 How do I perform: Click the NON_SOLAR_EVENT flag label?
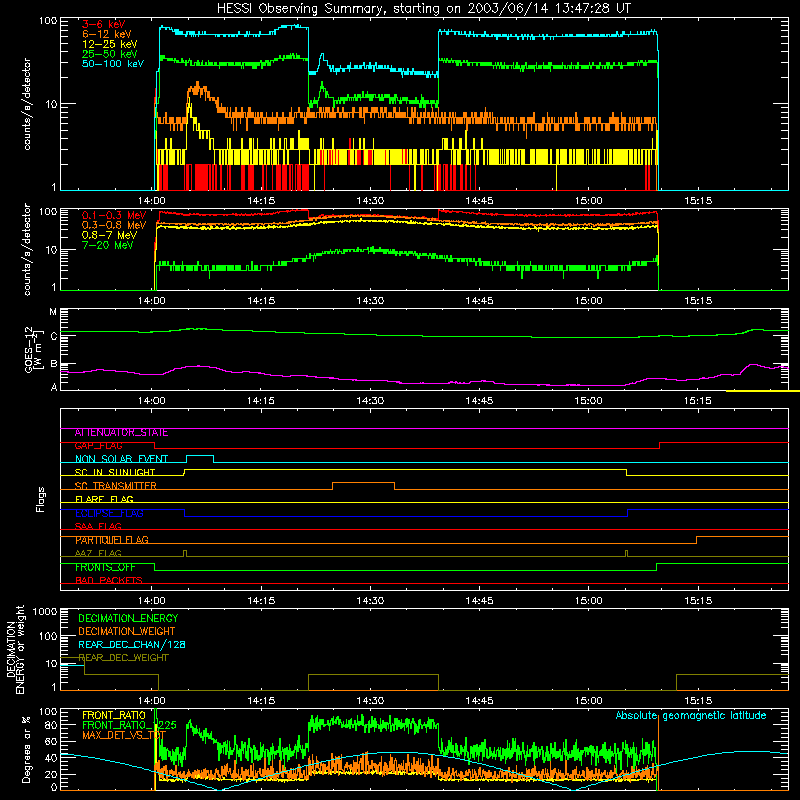coord(121,459)
